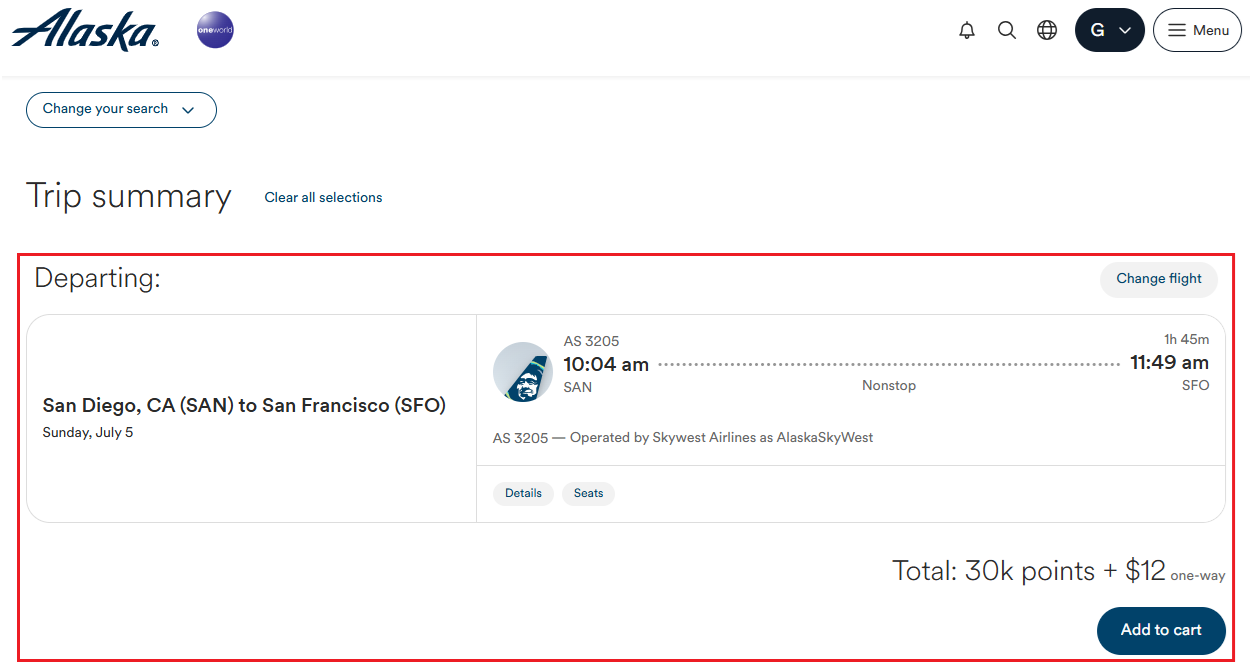Open the flight Details pill
The width and height of the screenshot is (1250, 670).
[x=523, y=493]
